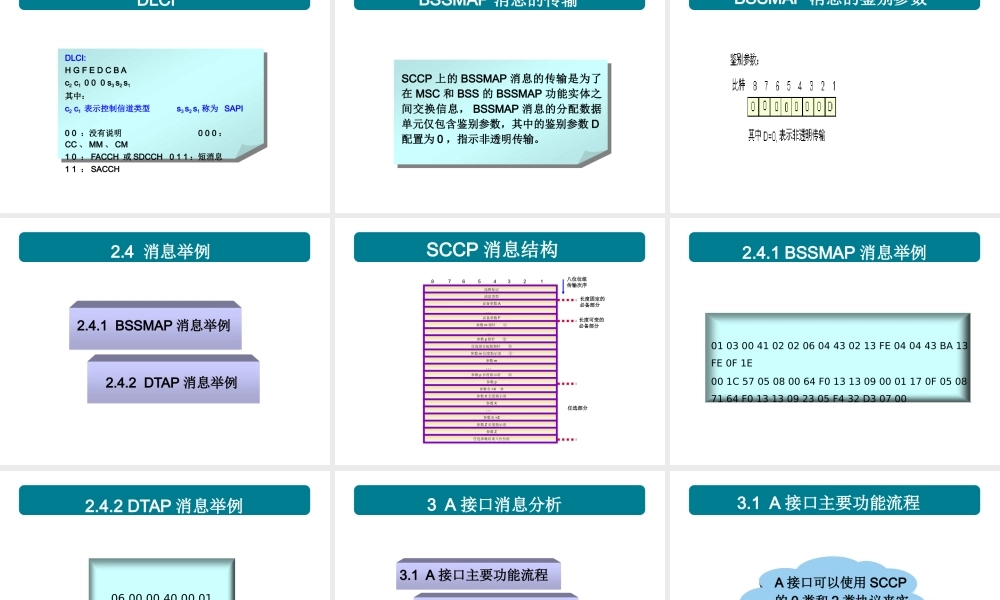1000x600 pixels.
Task: Click blue text "c2 c1 表示控制信道类型"
Action: 107,109
